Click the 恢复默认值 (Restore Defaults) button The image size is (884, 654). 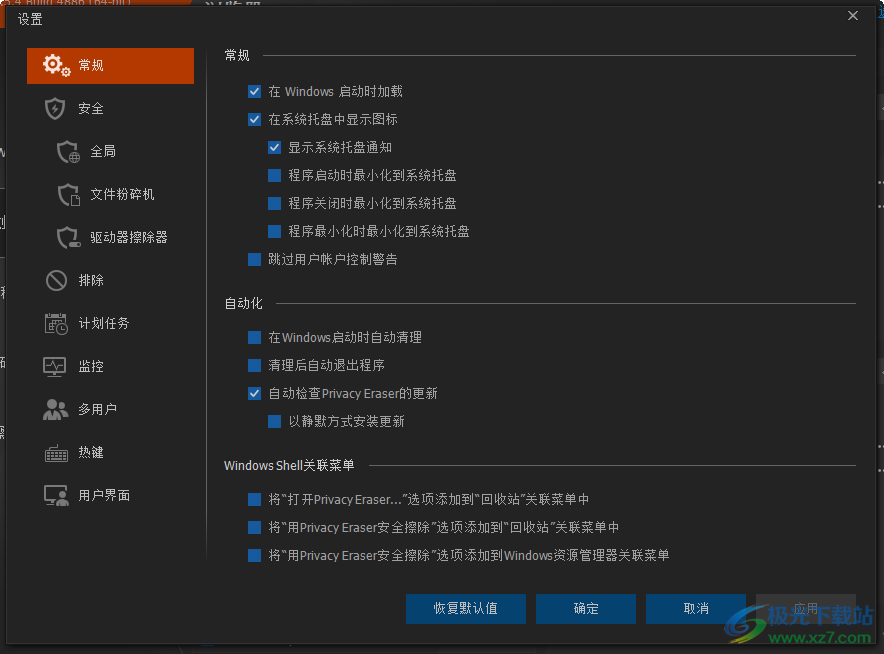(465, 608)
